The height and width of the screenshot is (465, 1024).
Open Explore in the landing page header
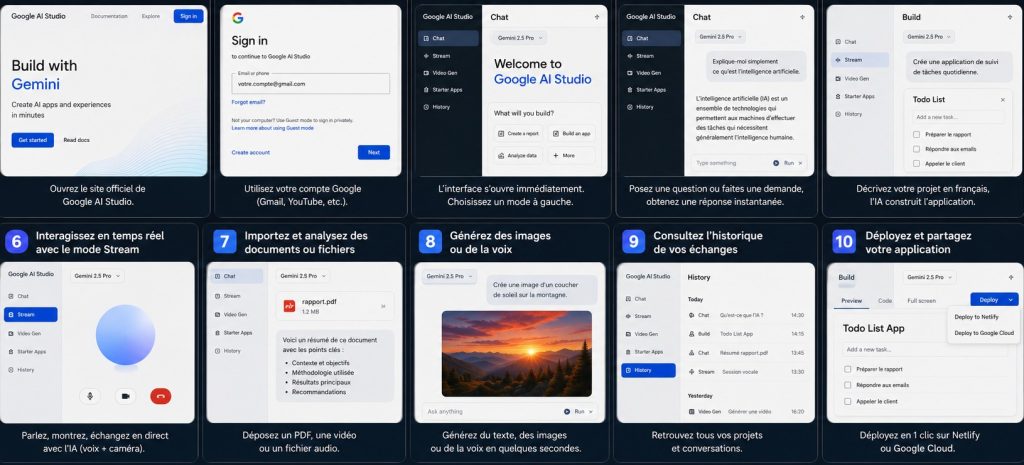(150, 16)
